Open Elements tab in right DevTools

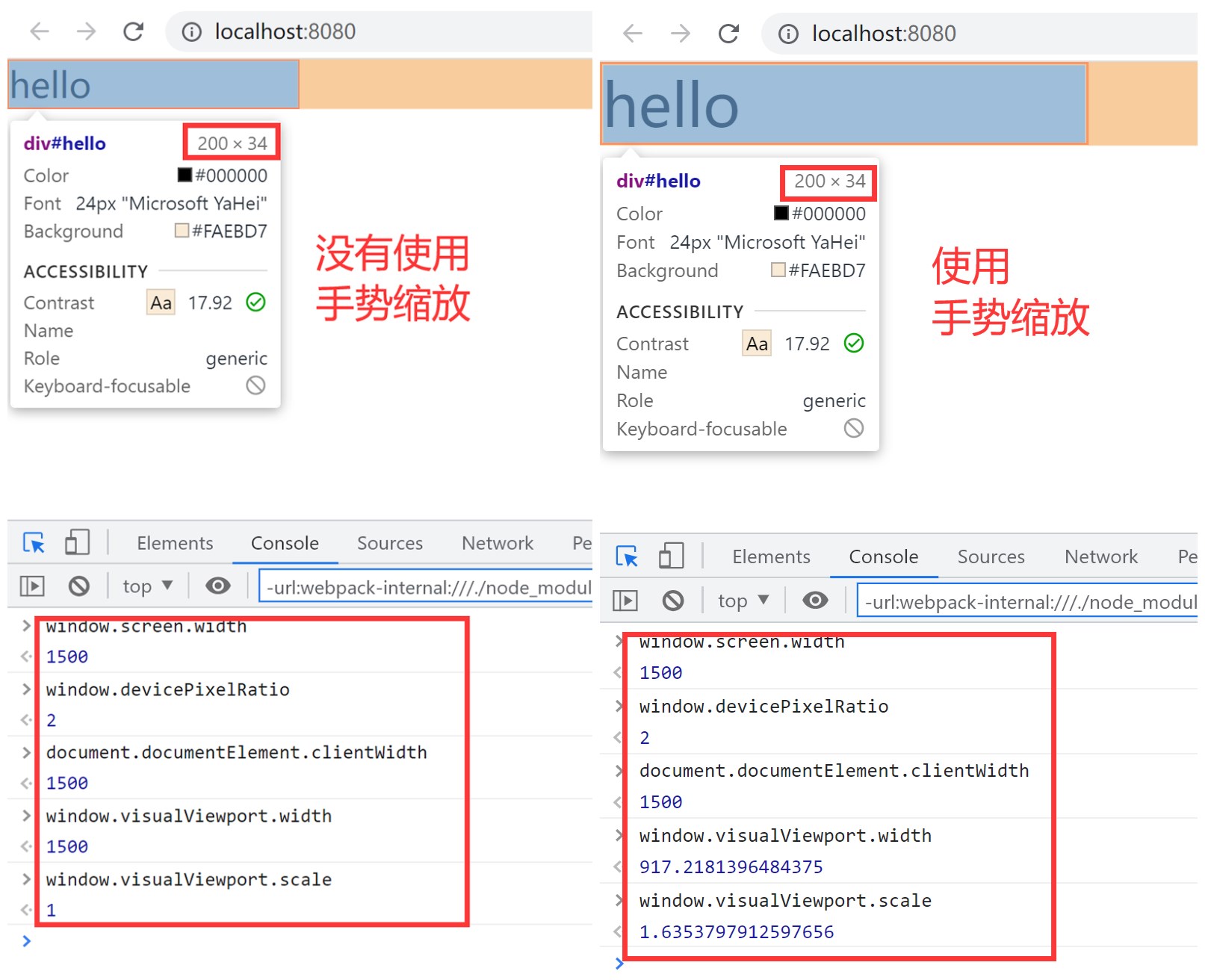(771, 556)
